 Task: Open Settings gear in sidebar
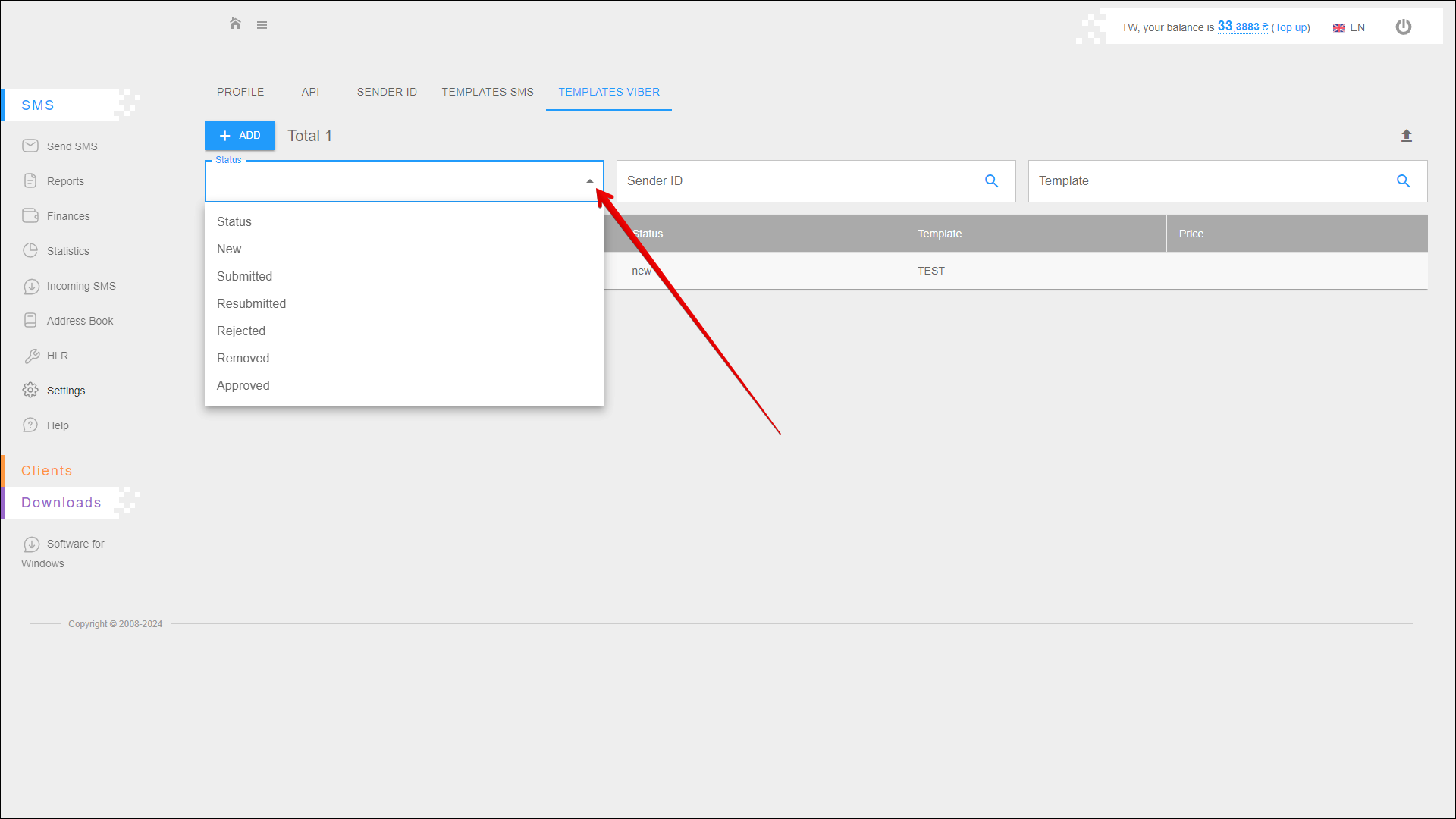coord(30,391)
